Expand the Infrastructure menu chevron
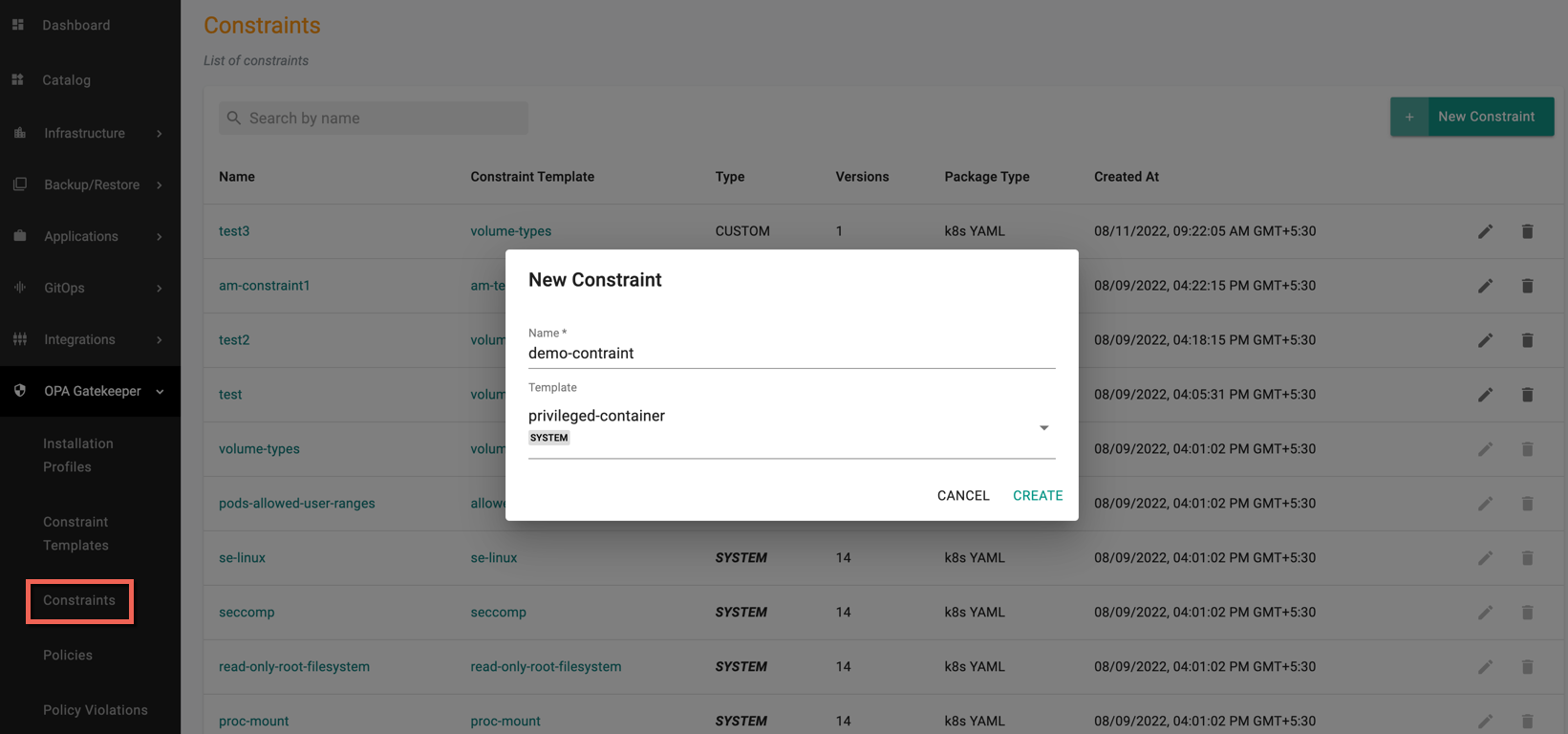 tap(160, 134)
